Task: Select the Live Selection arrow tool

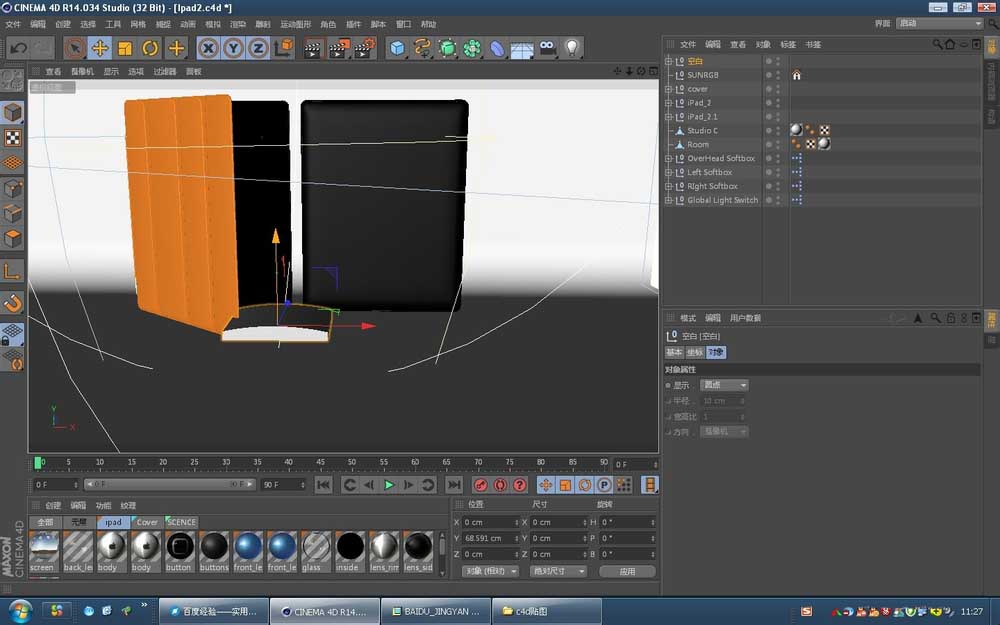Action: coord(75,47)
